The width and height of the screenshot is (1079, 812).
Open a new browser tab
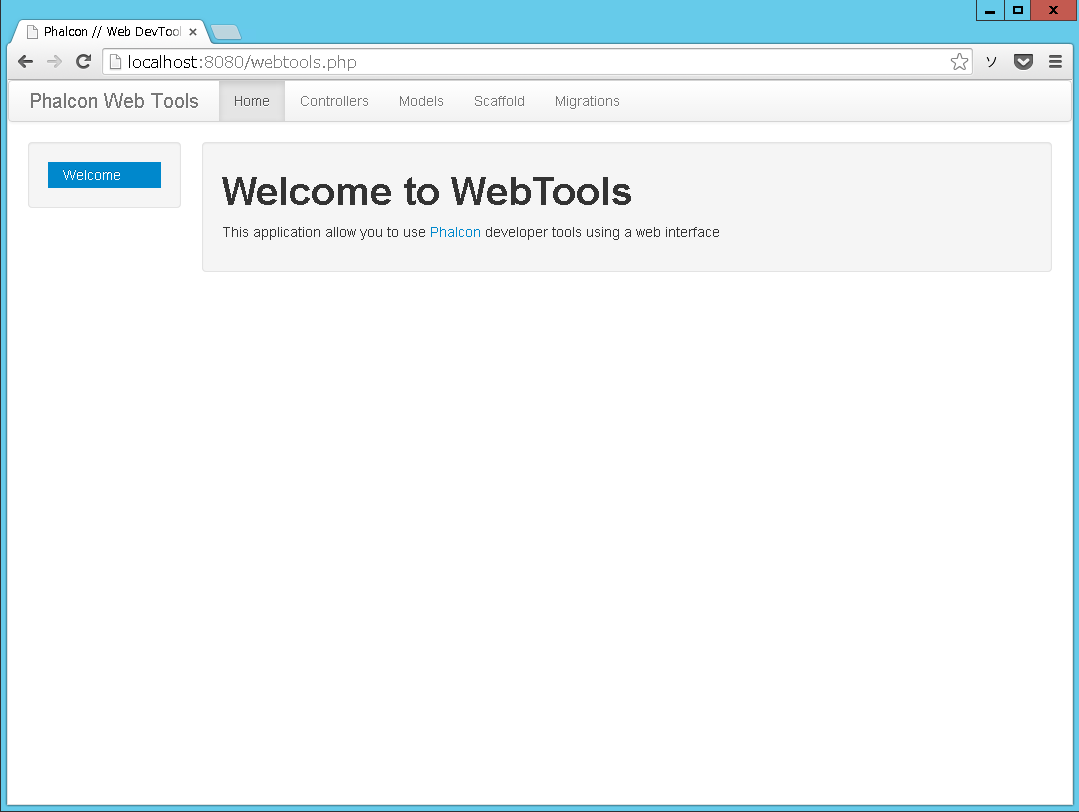226,32
